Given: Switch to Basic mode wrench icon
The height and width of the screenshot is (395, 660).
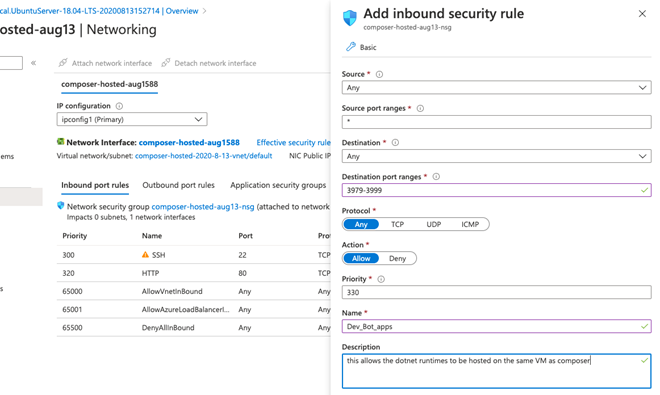Looking at the screenshot, I should (x=351, y=47).
